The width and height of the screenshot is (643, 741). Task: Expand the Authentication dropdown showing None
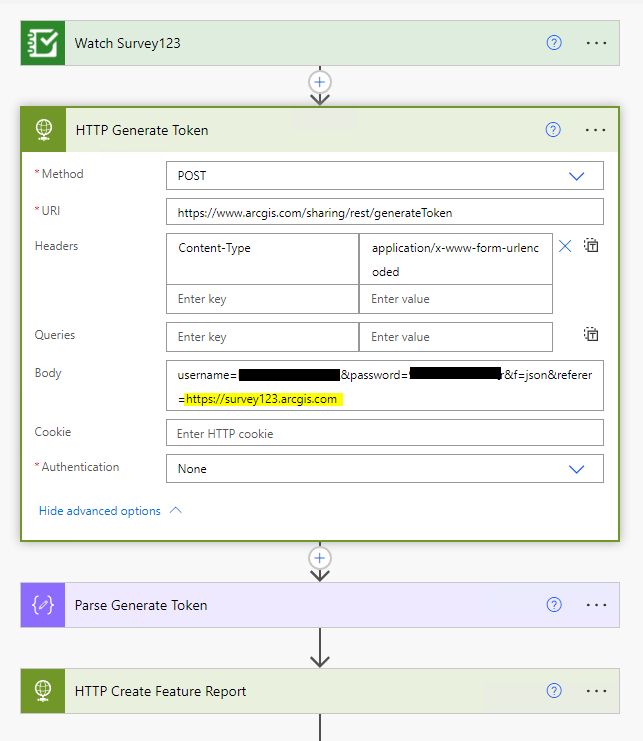pos(576,468)
